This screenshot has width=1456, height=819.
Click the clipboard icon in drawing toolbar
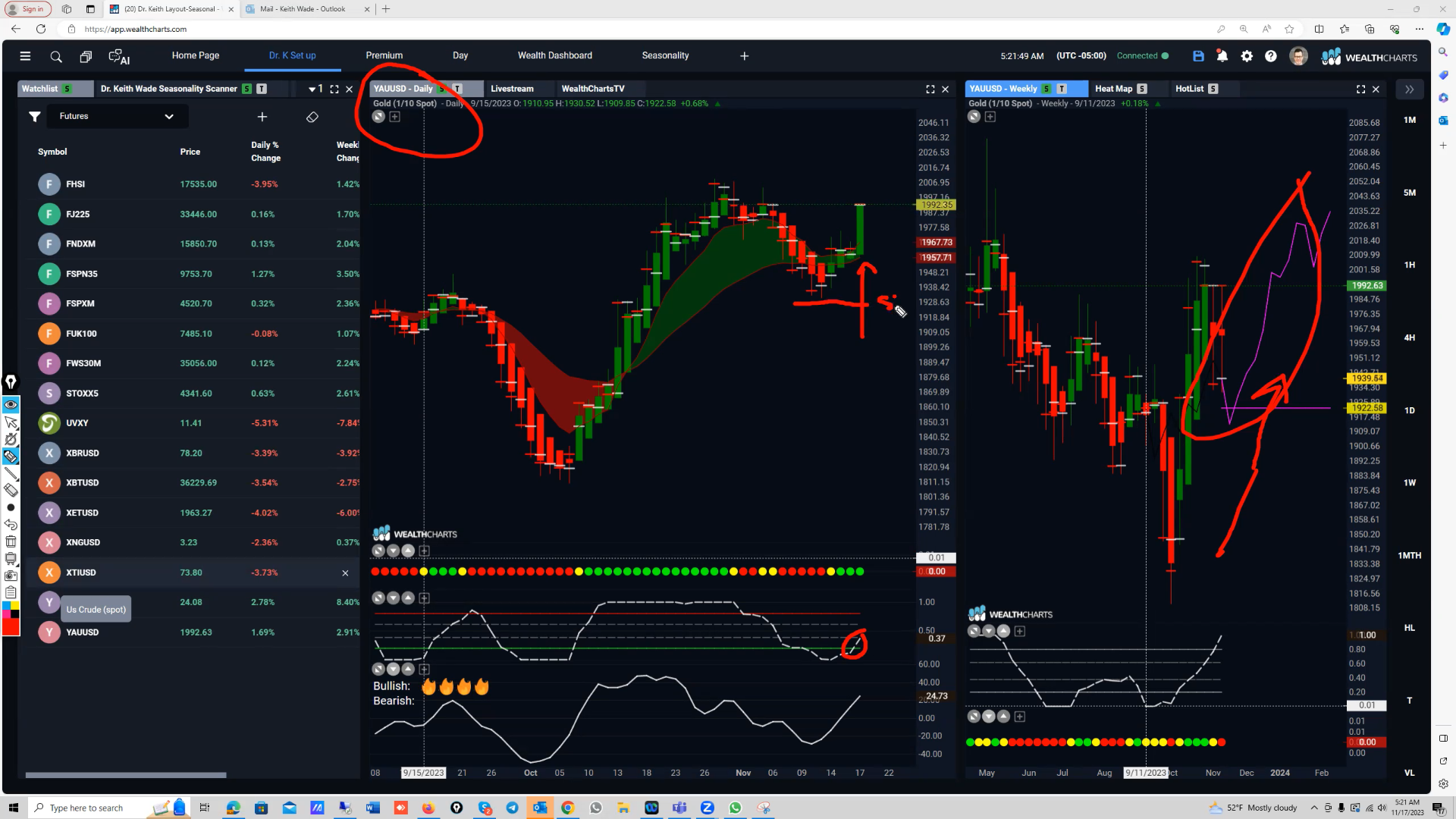[11, 592]
